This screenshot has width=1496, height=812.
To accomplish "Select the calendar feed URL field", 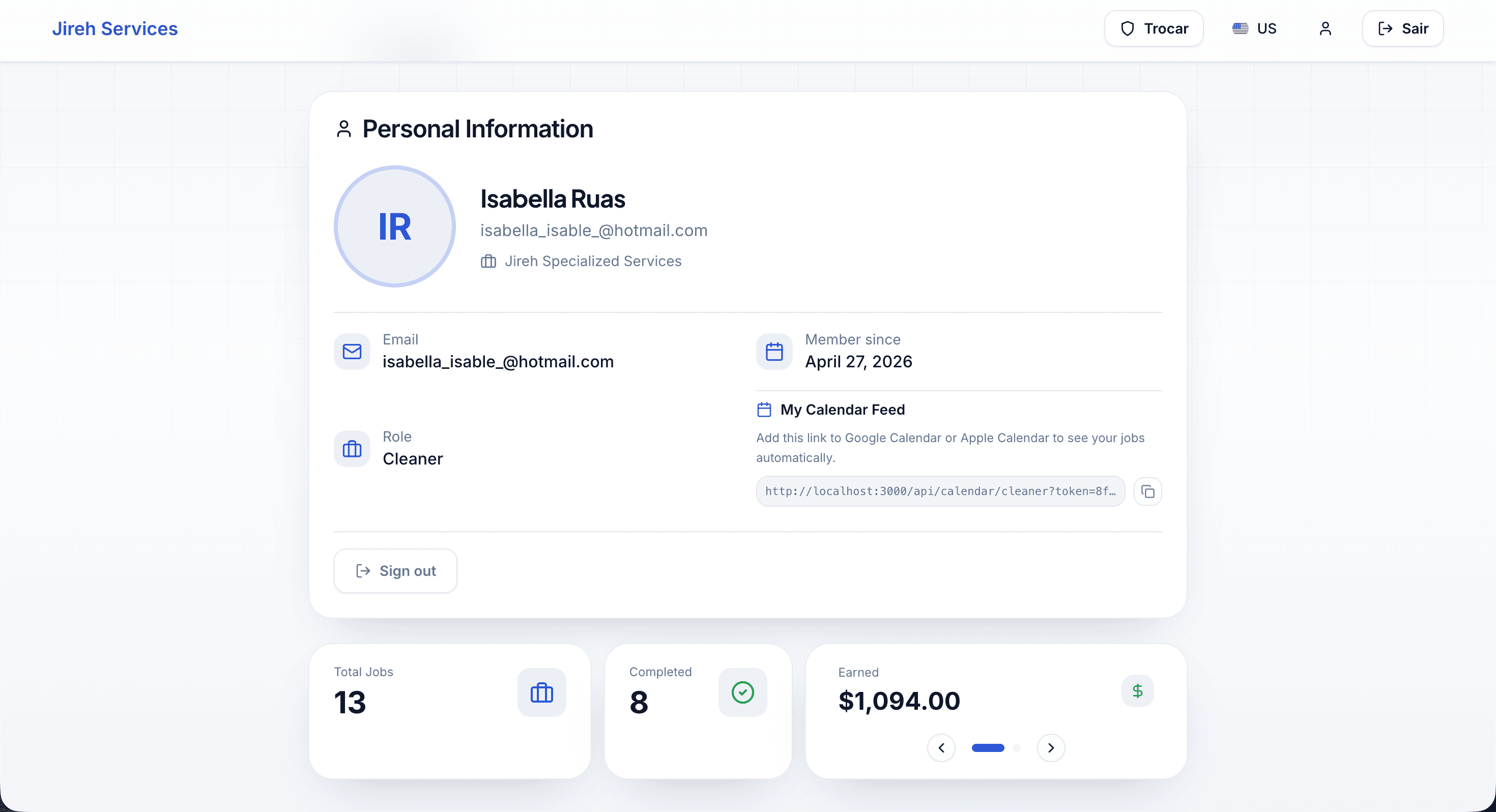I will point(940,491).
